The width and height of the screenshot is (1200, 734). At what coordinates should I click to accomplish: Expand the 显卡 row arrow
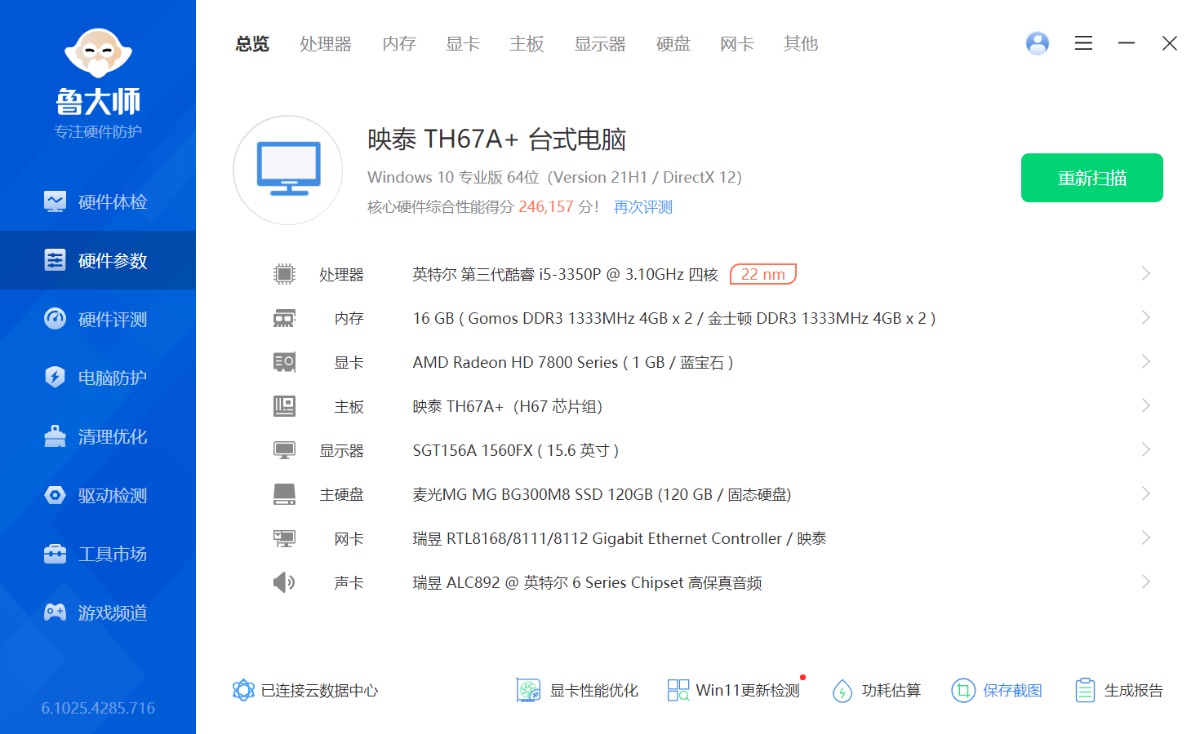coord(1146,362)
